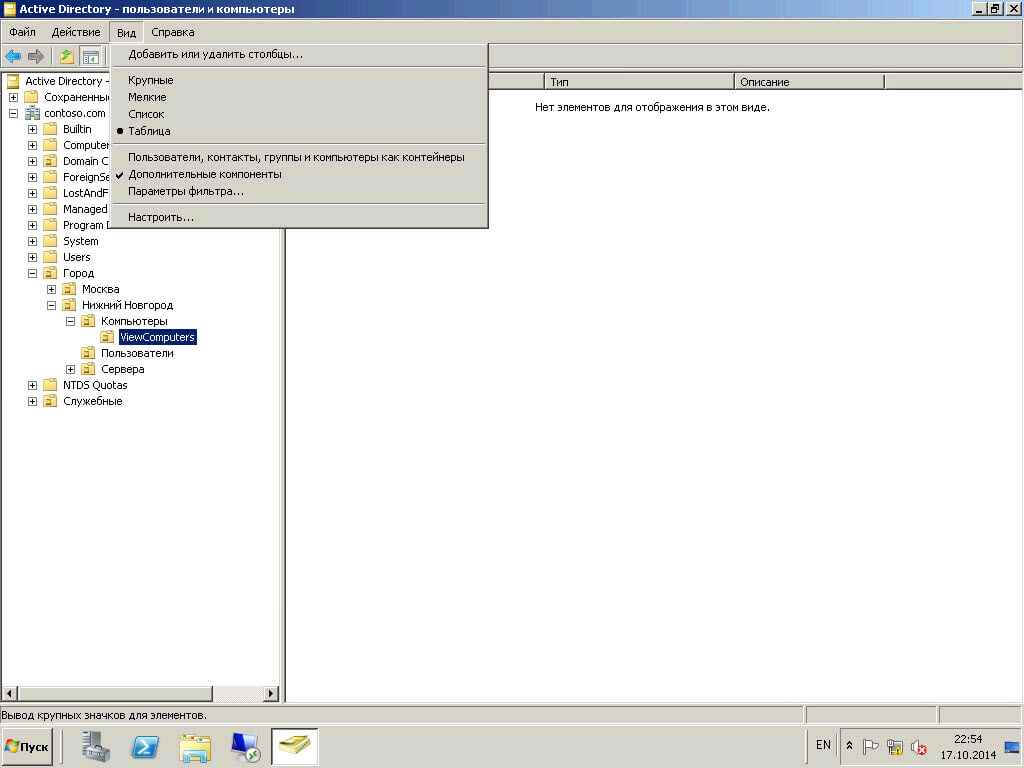This screenshot has width=1024, height=768.
Task: Select the Город OU folder icon
Action: 50,273
